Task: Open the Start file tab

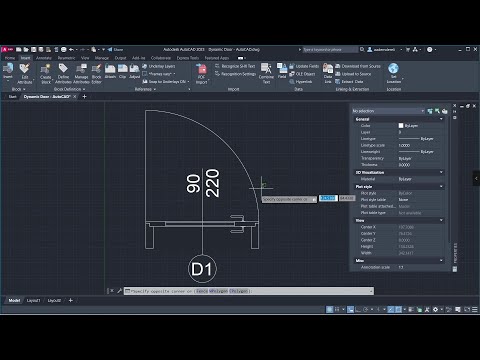Action: (12, 97)
